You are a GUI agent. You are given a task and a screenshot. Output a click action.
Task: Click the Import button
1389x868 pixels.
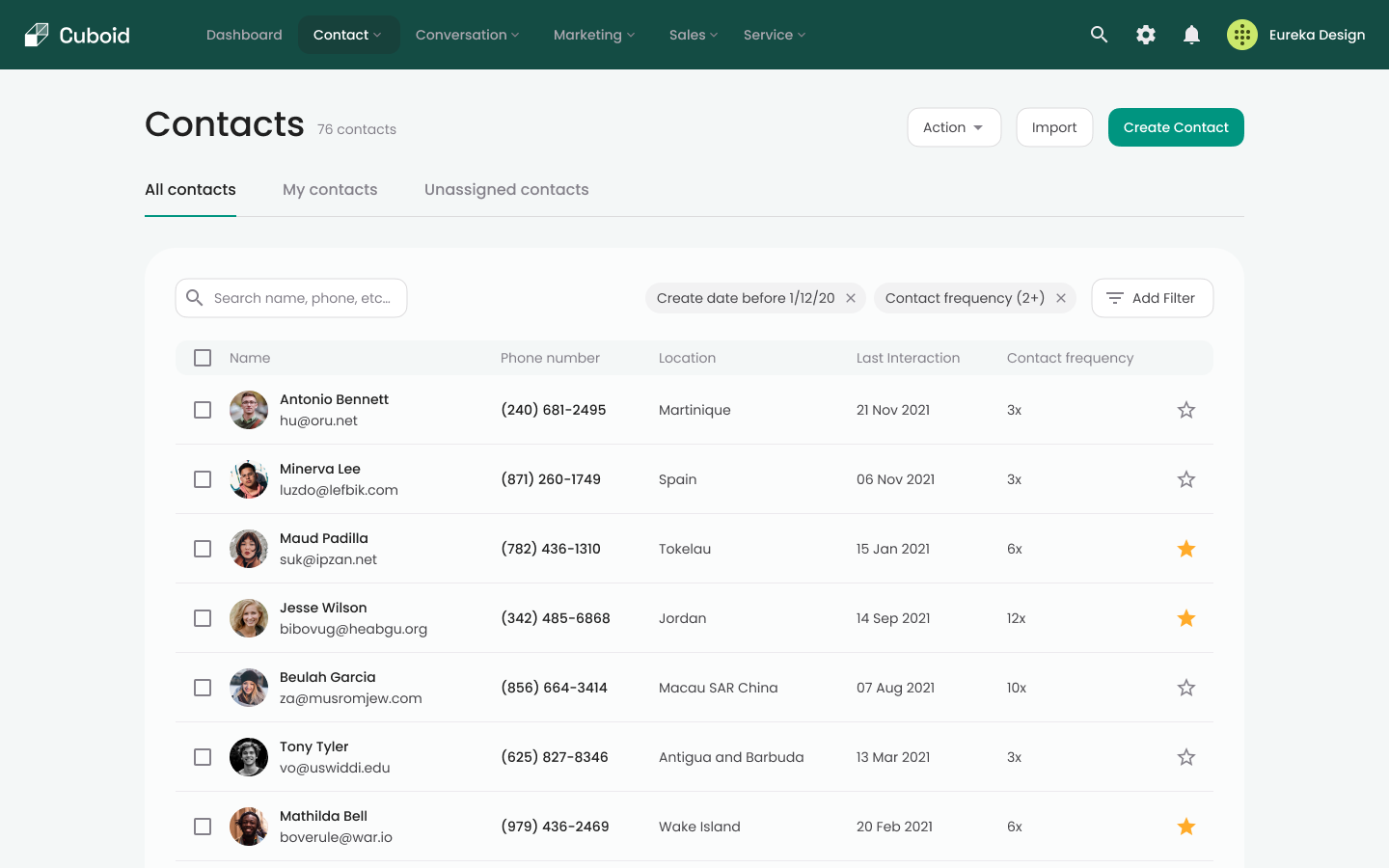tap(1053, 127)
